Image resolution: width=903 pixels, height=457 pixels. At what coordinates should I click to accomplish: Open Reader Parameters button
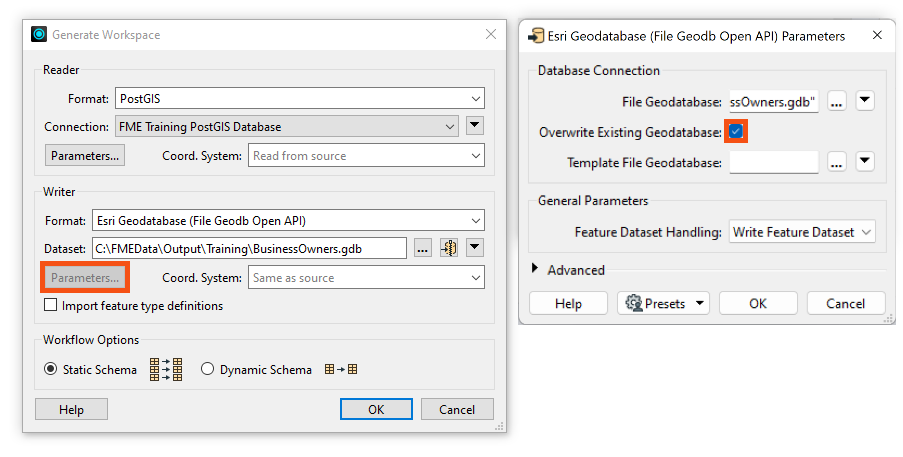pyautogui.click(x=85, y=155)
